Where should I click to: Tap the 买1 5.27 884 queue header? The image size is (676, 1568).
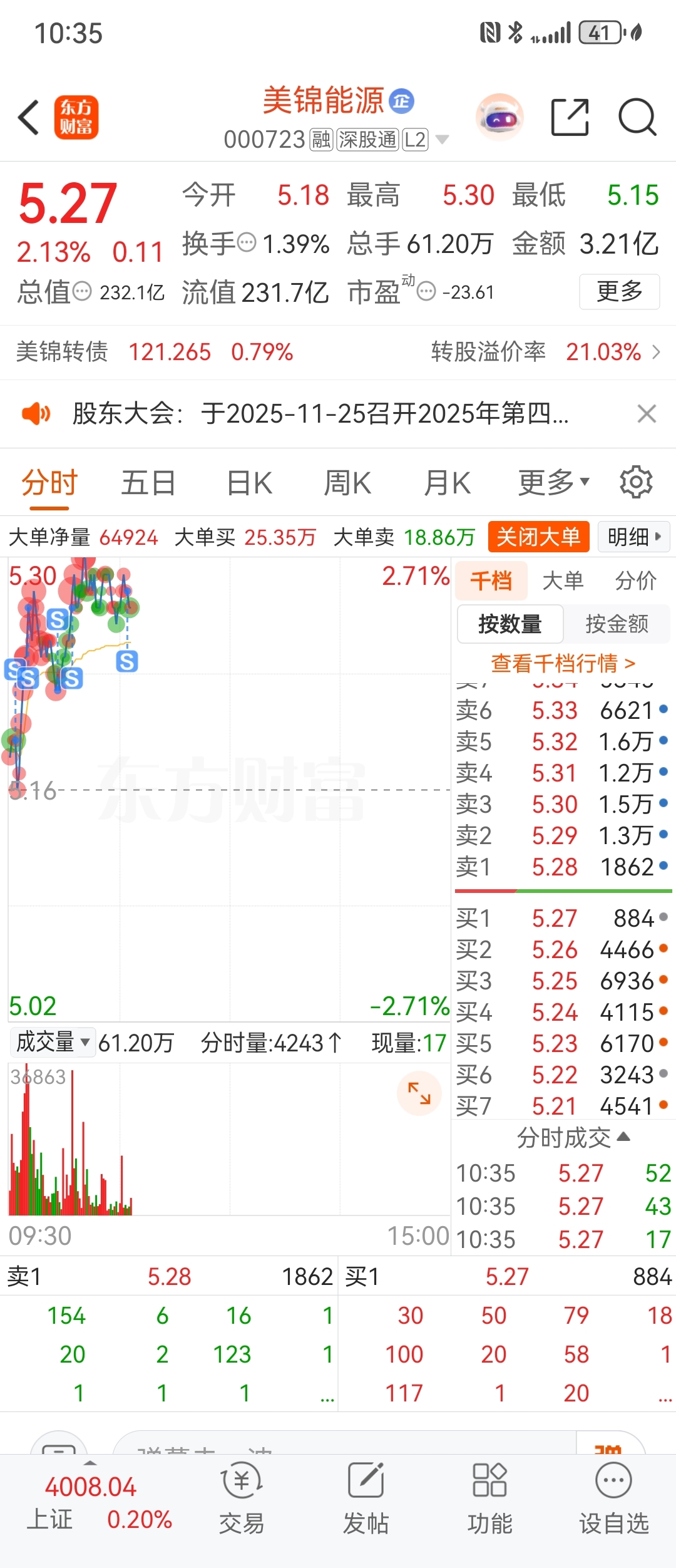click(x=508, y=1277)
